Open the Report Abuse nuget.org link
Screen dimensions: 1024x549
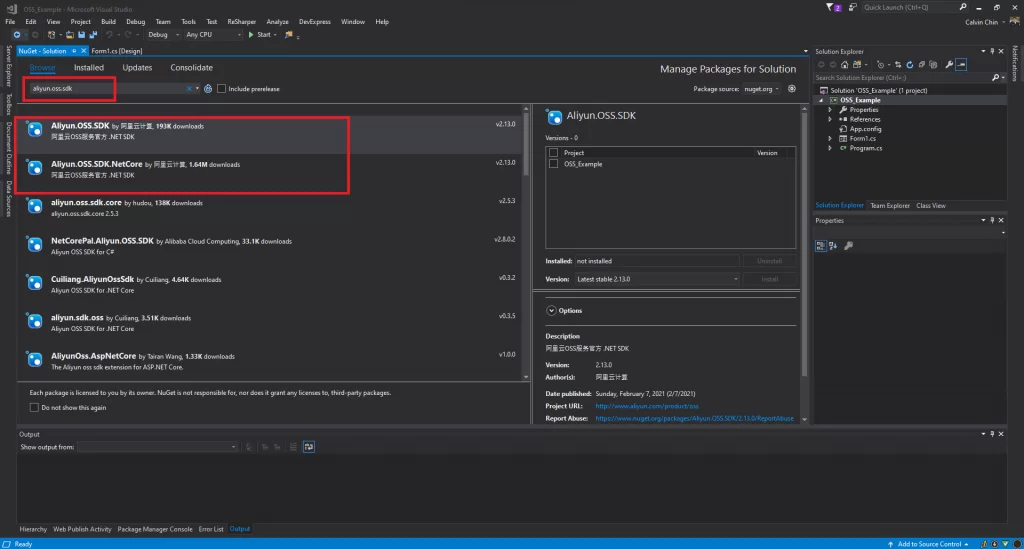click(694, 418)
